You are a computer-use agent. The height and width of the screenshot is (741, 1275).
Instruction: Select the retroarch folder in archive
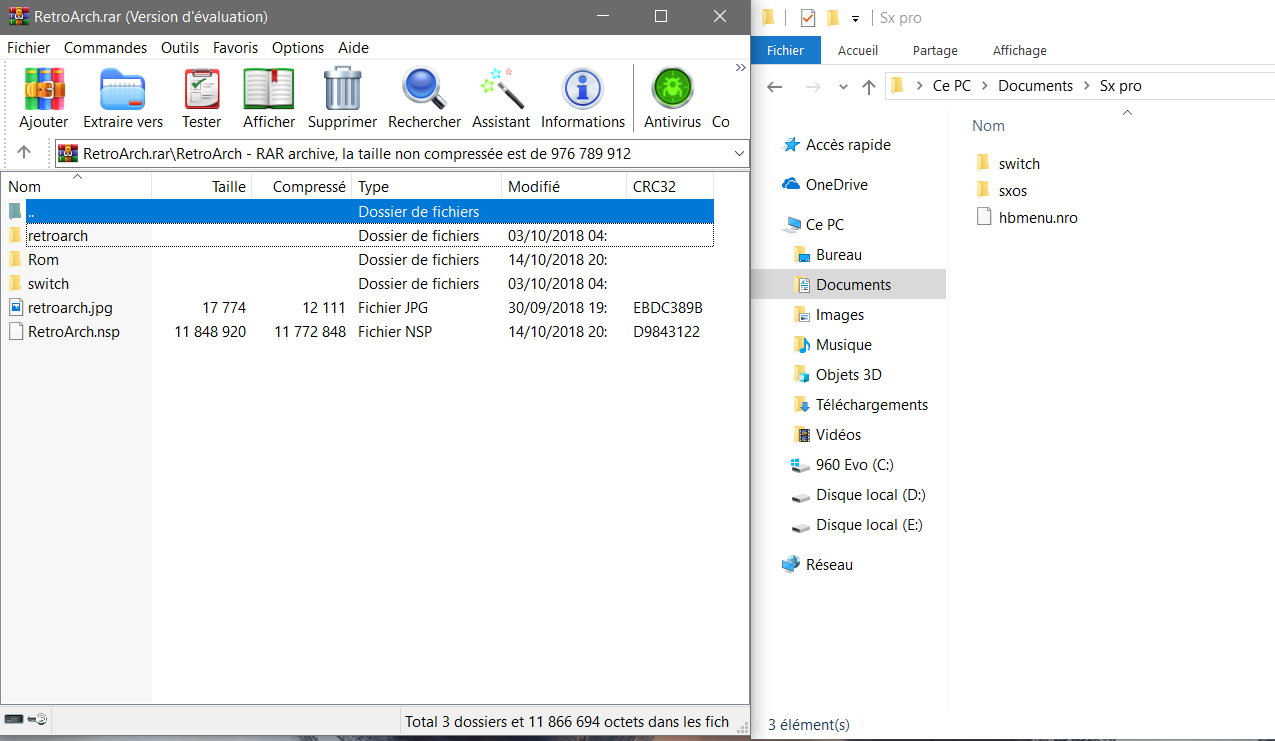358,236
